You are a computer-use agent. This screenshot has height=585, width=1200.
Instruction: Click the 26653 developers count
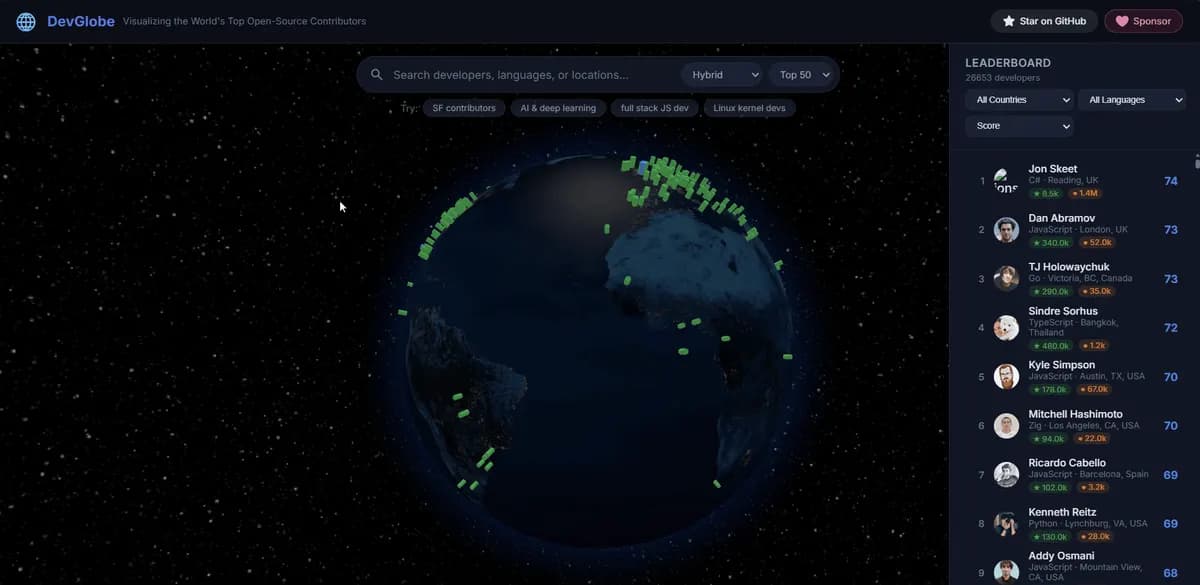tap(1002, 78)
